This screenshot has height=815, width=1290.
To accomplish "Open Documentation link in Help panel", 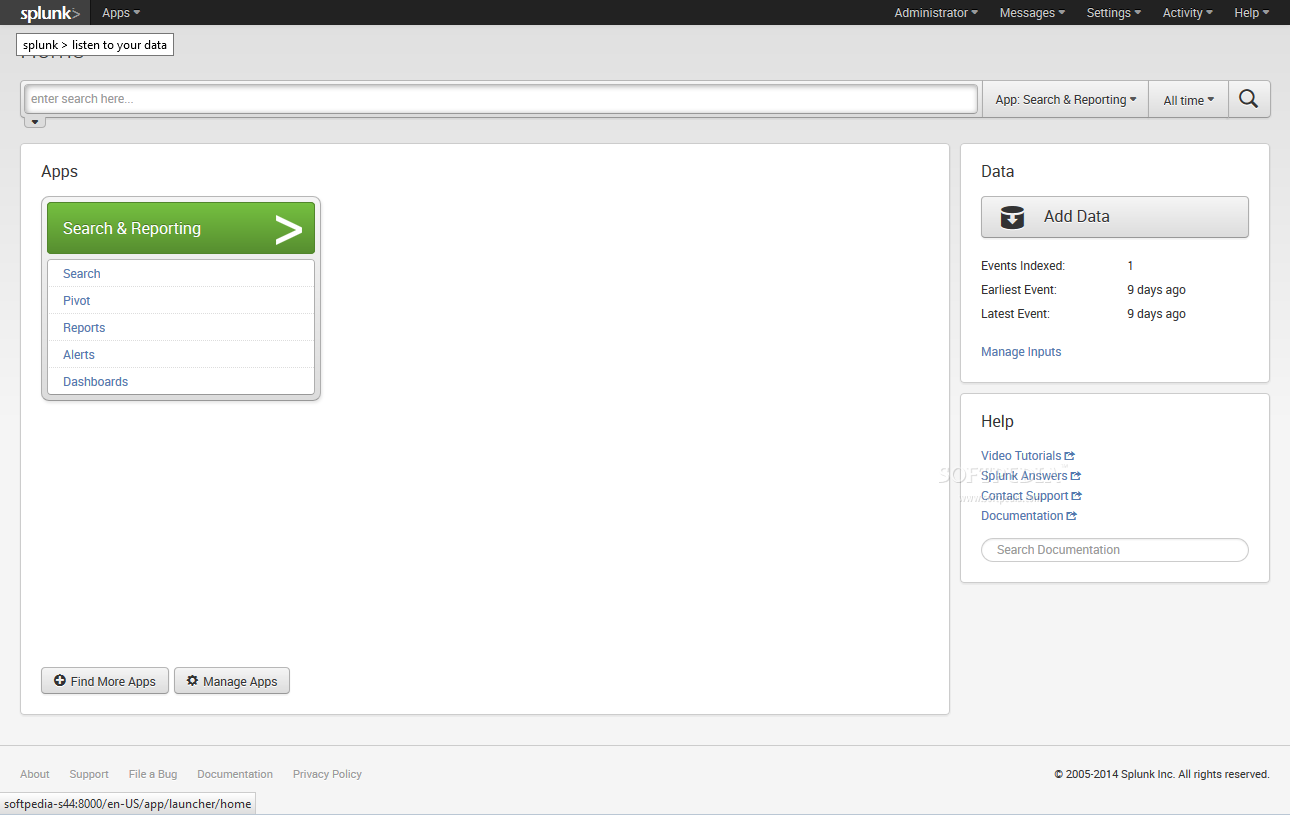I will [x=1022, y=516].
